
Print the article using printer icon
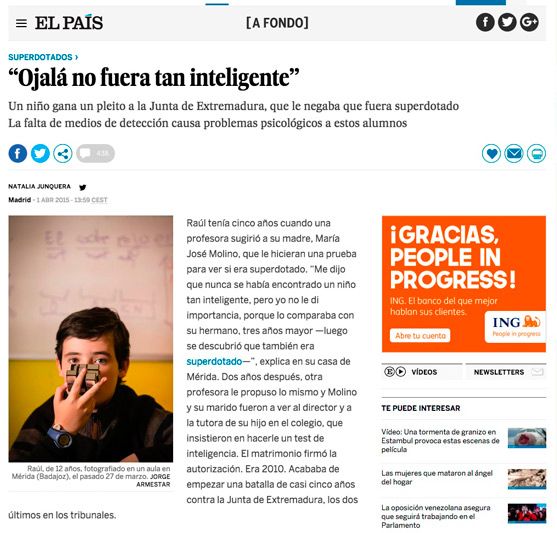pyautogui.click(x=536, y=154)
